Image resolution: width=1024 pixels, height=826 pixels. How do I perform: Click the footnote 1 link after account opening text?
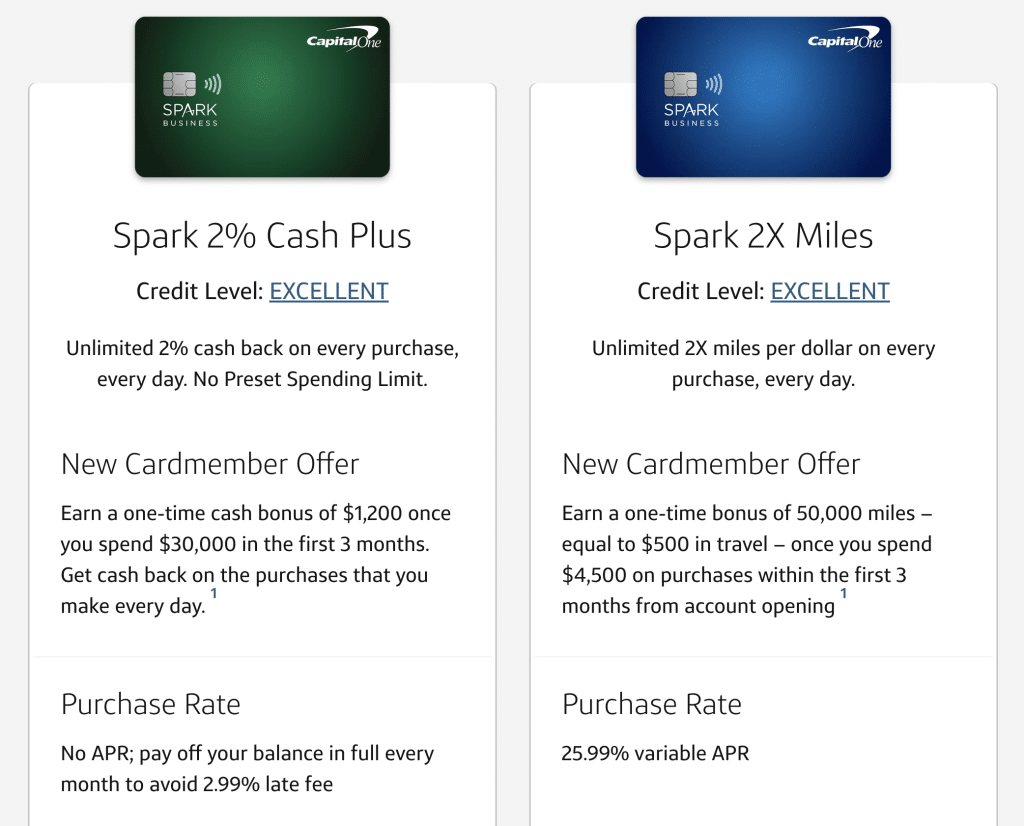pos(843,594)
